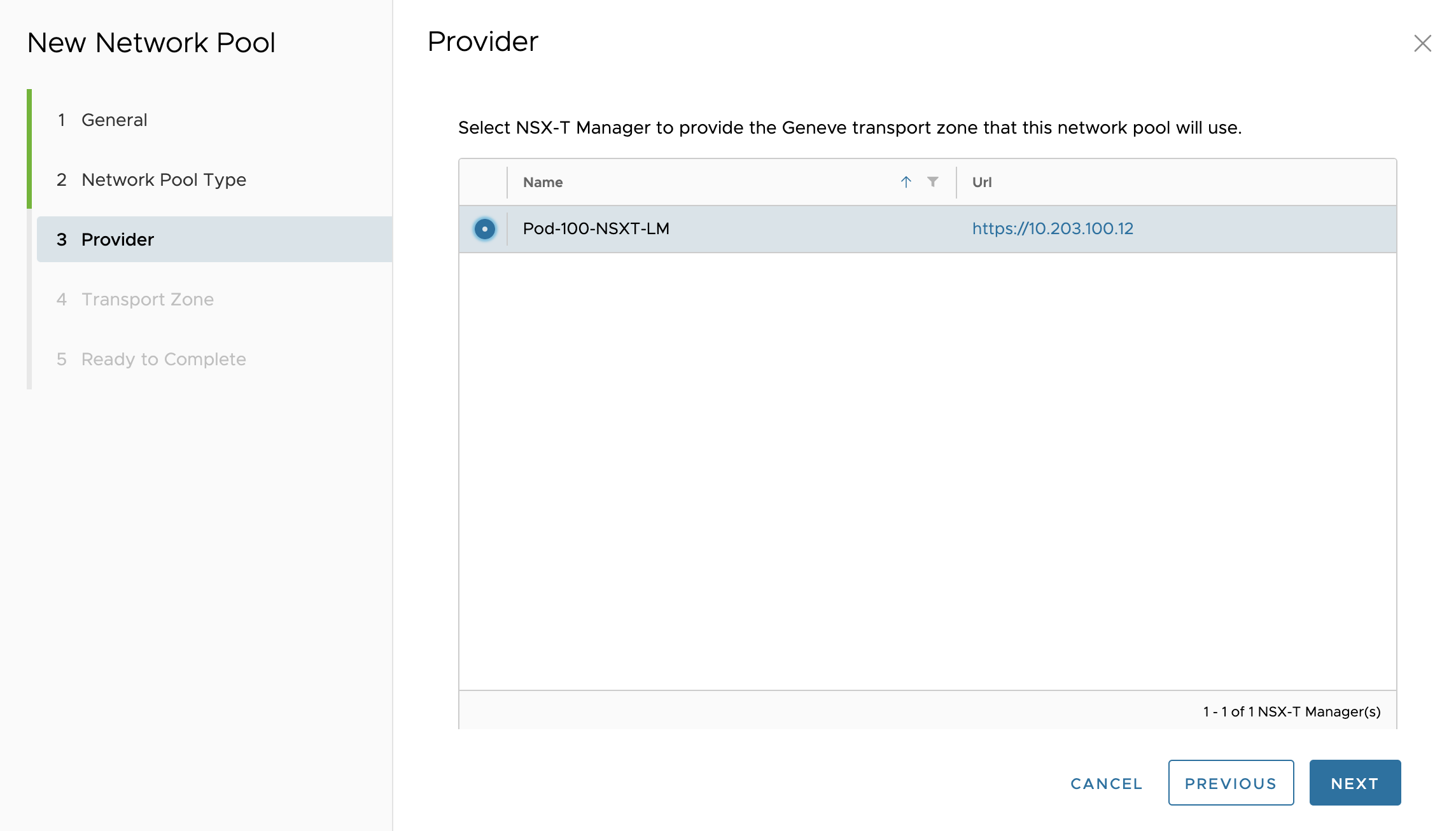Click the New Network Pool title
1456x831 pixels.
[x=151, y=43]
